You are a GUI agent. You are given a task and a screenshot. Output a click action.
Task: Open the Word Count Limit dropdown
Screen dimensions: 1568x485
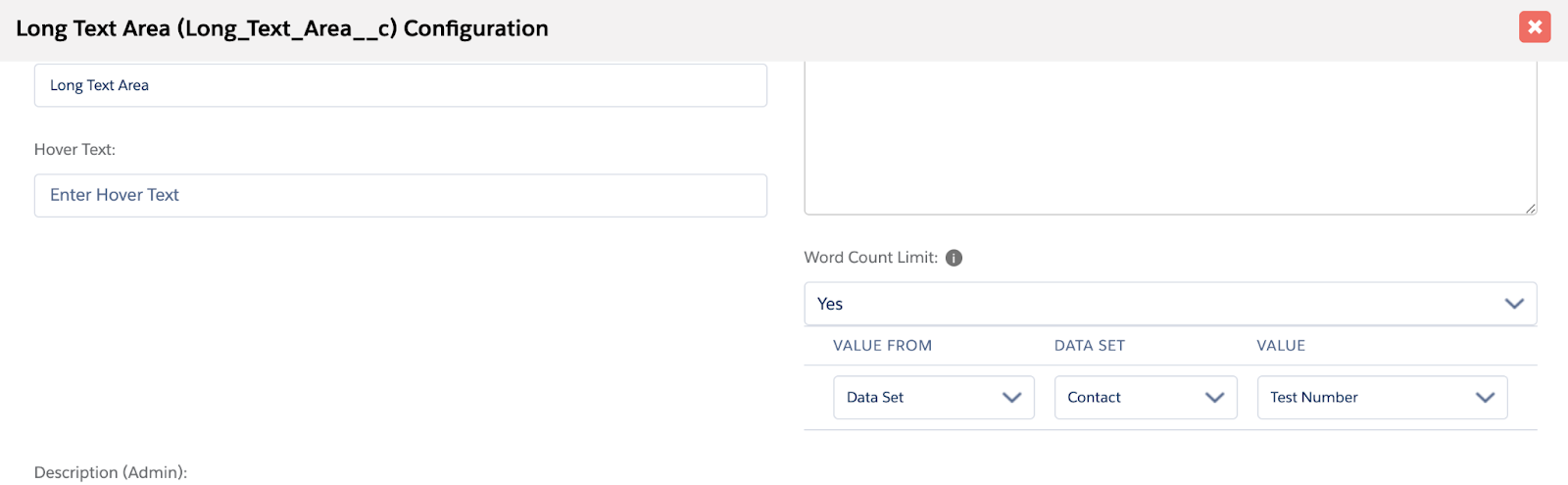pos(1156,304)
